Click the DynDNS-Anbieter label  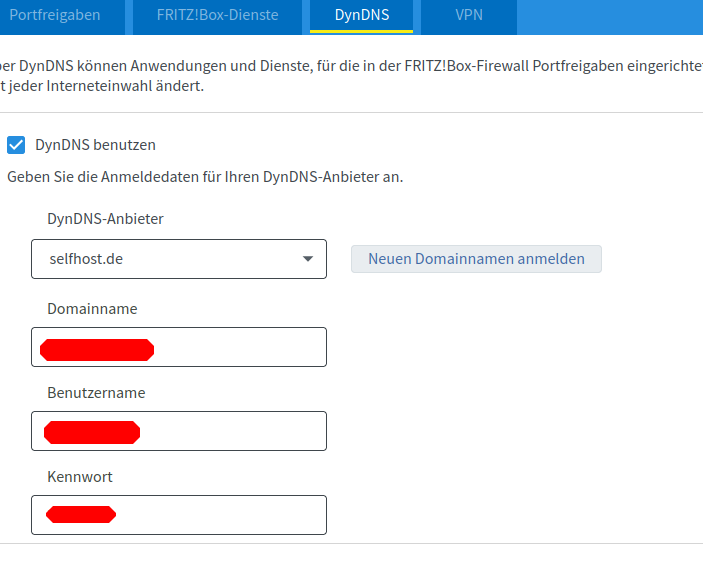105,219
